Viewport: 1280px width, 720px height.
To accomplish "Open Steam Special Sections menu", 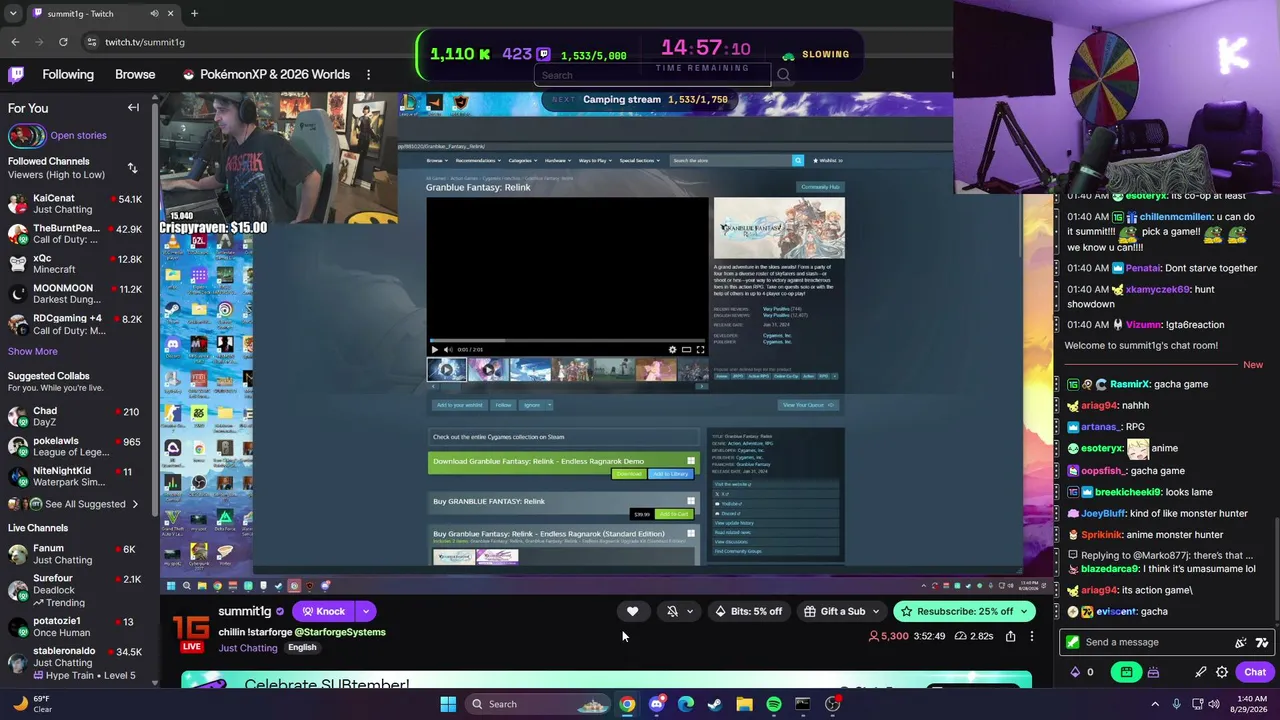I will coord(640,160).
